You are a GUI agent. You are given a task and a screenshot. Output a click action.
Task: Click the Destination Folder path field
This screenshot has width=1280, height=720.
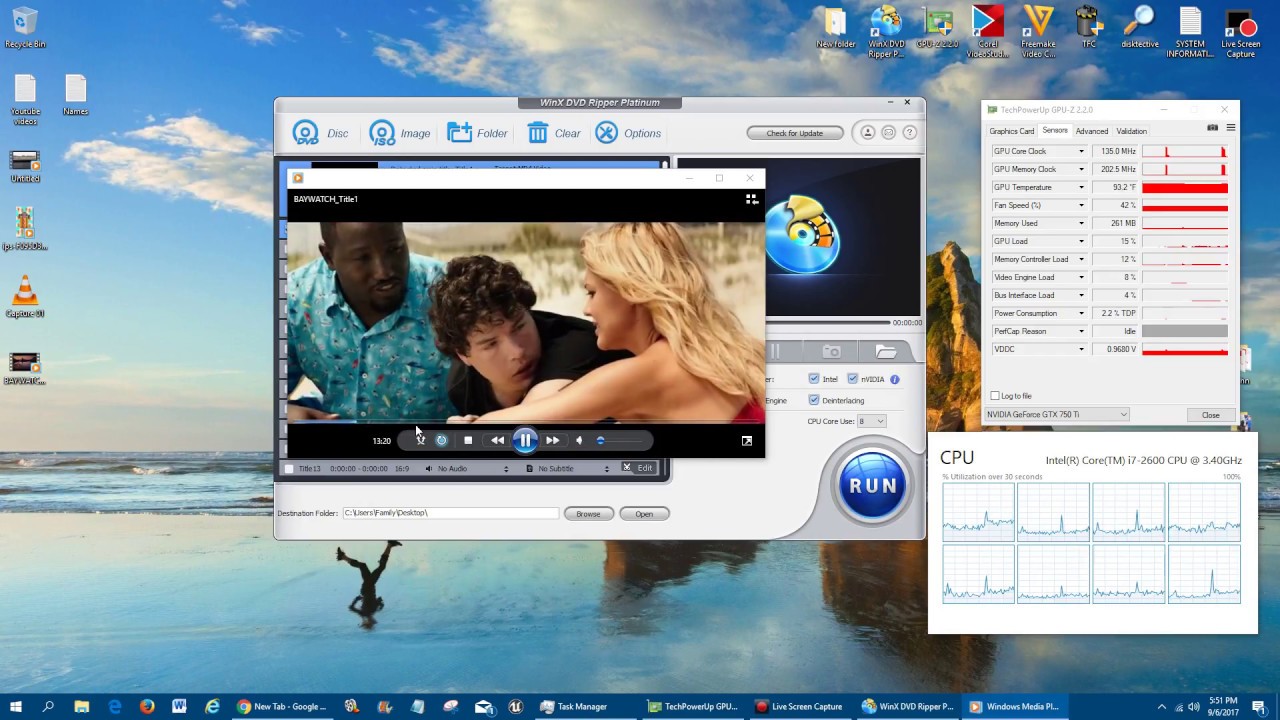tap(450, 513)
